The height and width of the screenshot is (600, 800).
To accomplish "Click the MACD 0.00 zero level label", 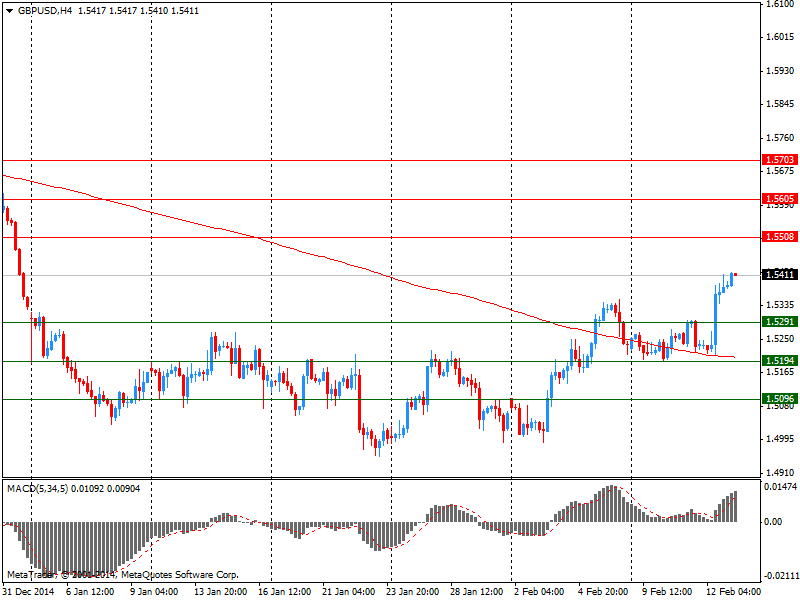I will [x=773, y=521].
